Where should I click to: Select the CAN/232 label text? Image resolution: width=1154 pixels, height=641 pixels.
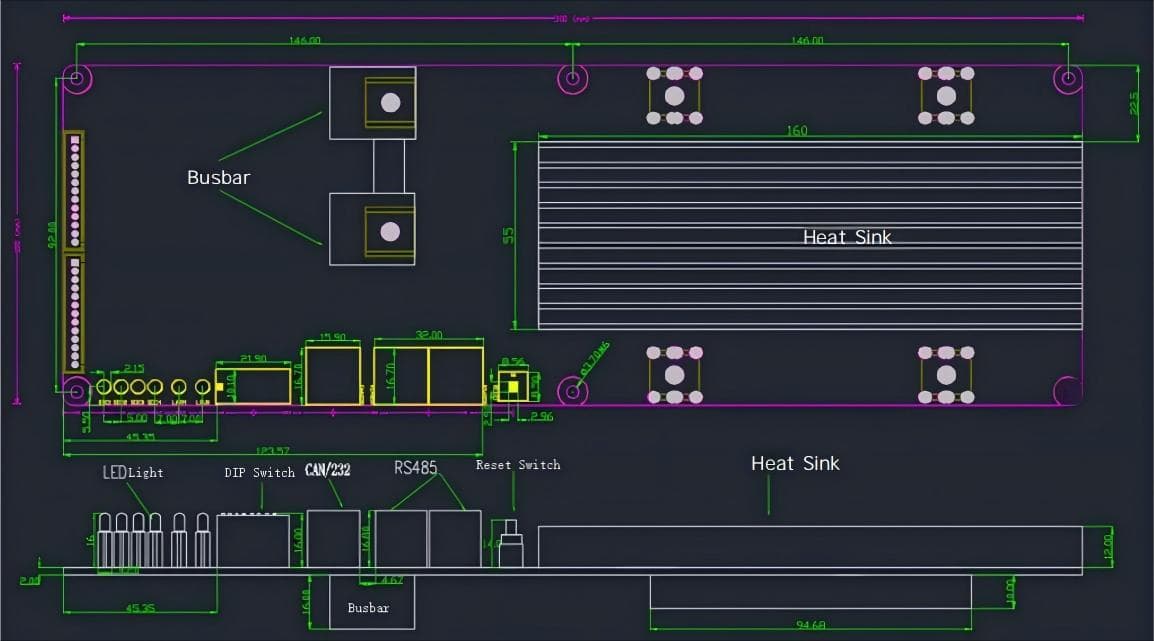327,469
